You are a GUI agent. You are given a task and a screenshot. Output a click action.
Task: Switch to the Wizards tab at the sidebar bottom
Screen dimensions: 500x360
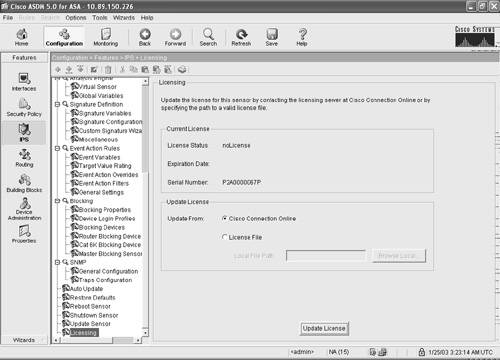pos(24,340)
